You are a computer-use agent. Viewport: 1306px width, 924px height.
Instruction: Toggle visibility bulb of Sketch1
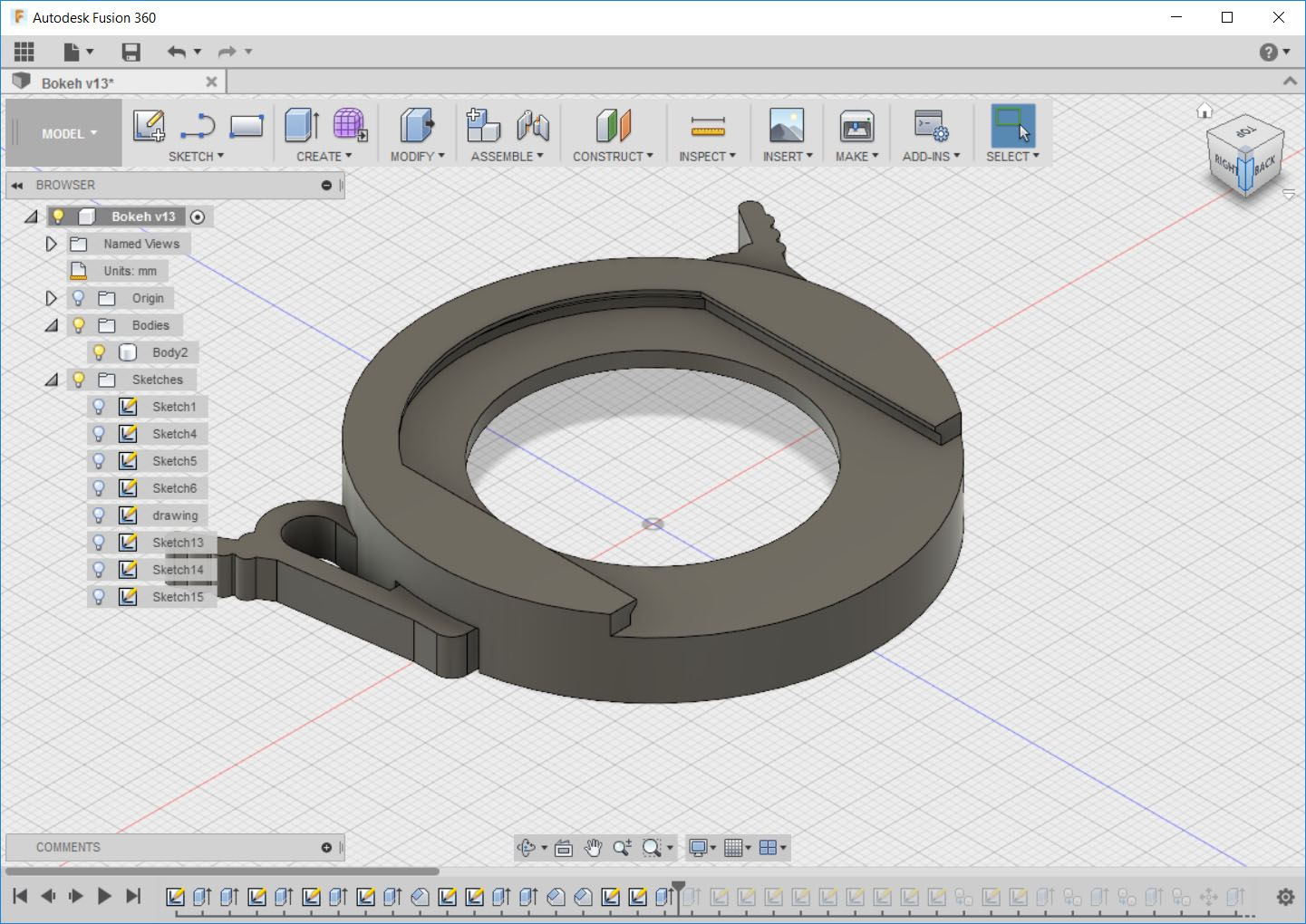pos(99,407)
